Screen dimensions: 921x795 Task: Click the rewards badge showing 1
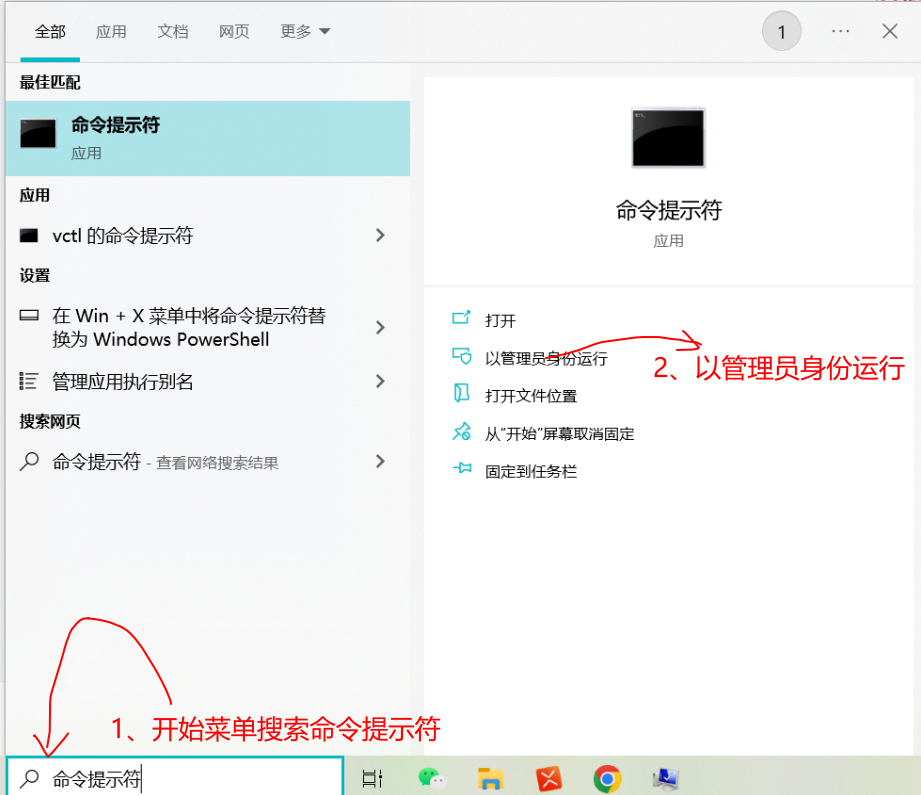click(781, 32)
